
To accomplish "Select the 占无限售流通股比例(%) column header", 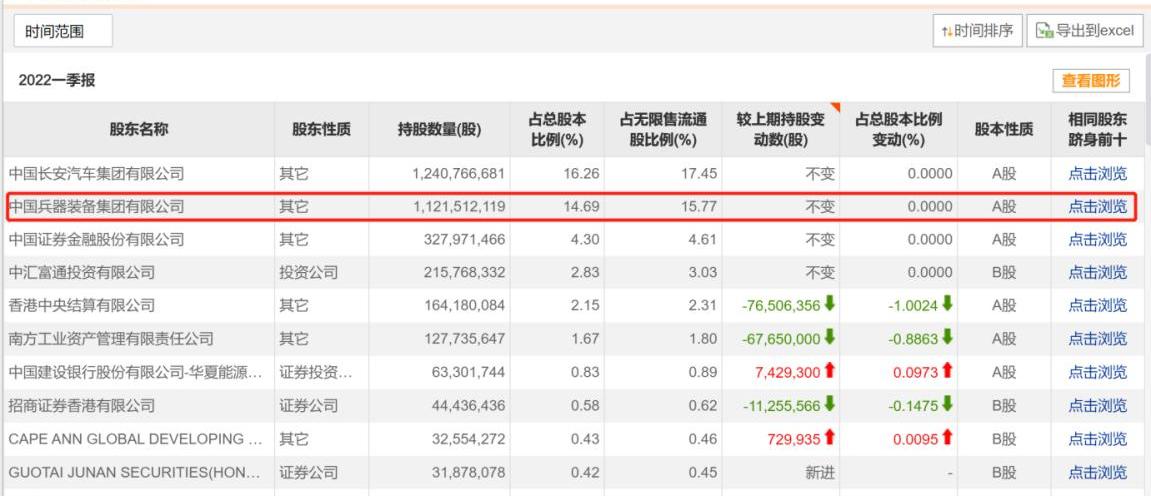I will tap(662, 129).
